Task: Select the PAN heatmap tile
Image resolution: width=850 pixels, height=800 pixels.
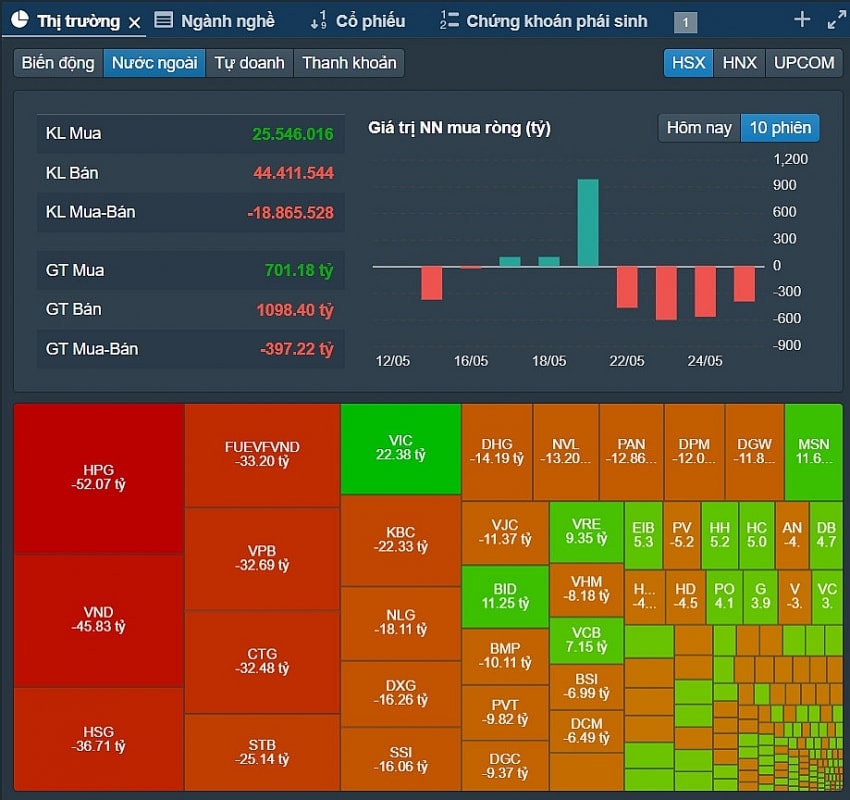Action: (632, 452)
